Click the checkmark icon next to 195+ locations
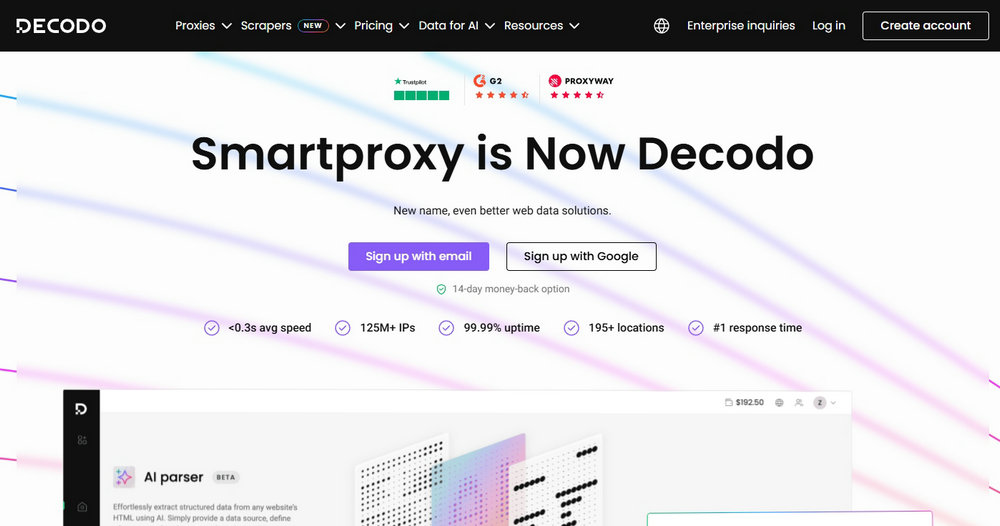Image resolution: width=1000 pixels, height=526 pixels. pyautogui.click(x=571, y=328)
